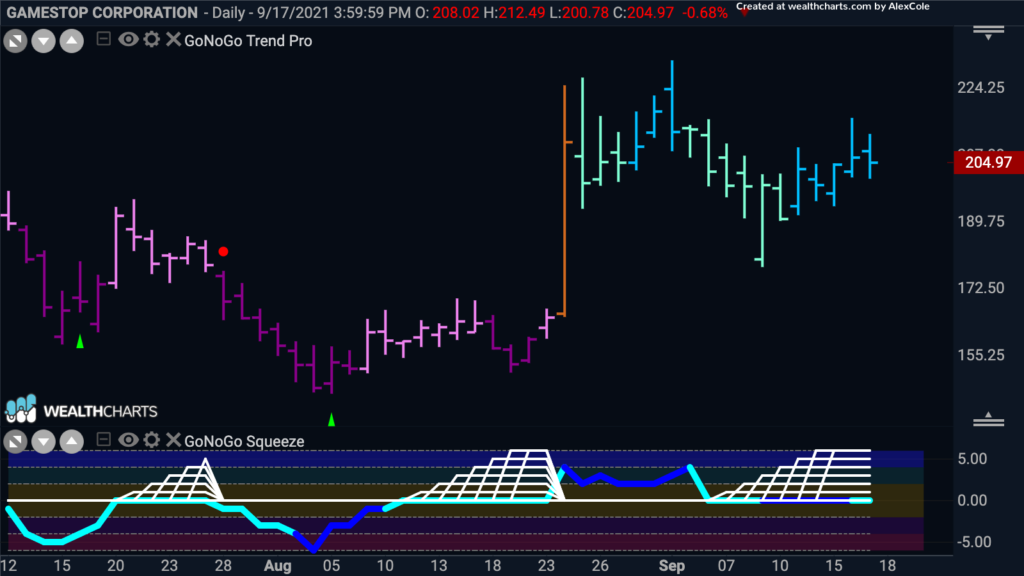Image resolution: width=1024 pixels, height=576 pixels.
Task: Click the Sep date axis label
Action: point(671,566)
